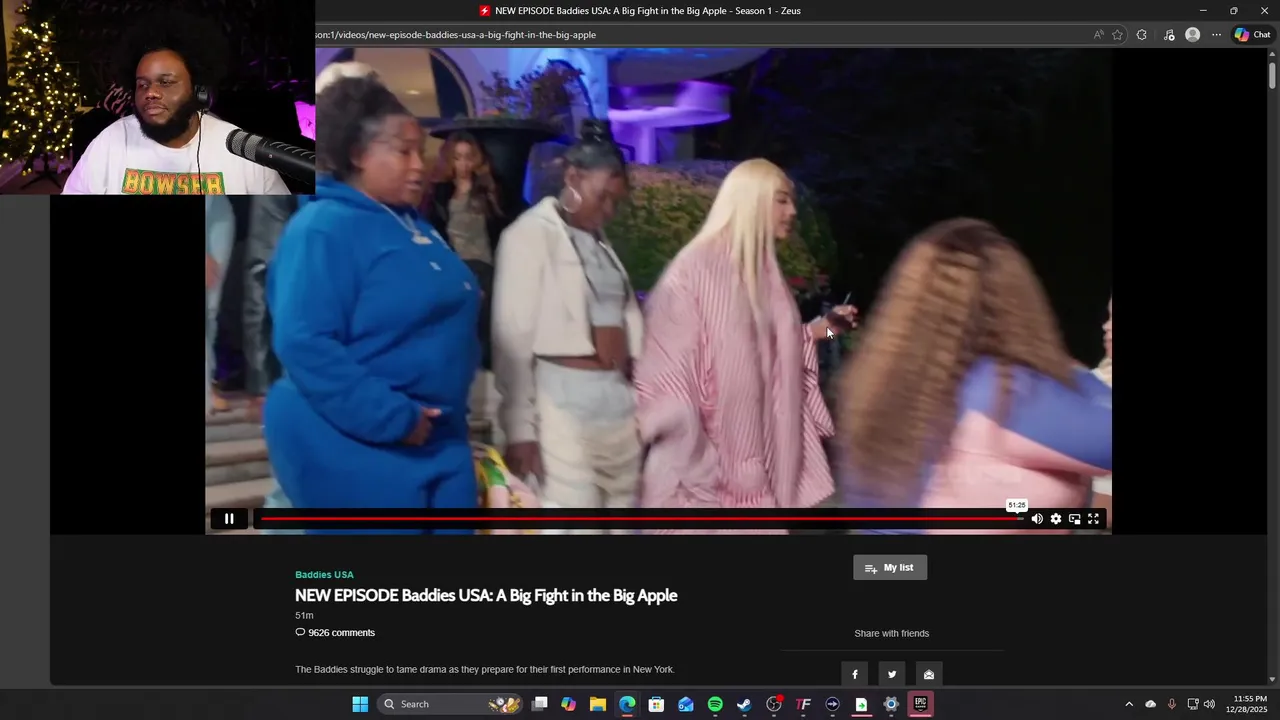This screenshot has width=1280, height=720.
Task: Open File Explorer from the taskbar
Action: (x=598, y=704)
